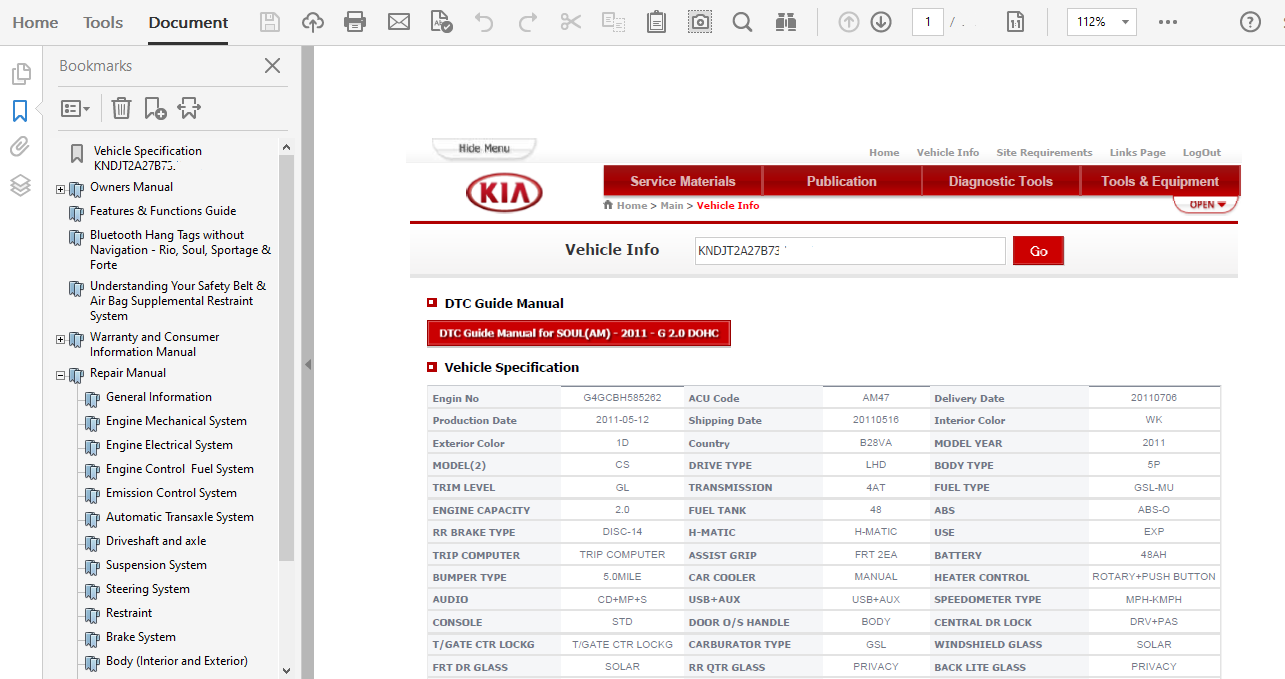Switch to the Home tab

(x=35, y=22)
